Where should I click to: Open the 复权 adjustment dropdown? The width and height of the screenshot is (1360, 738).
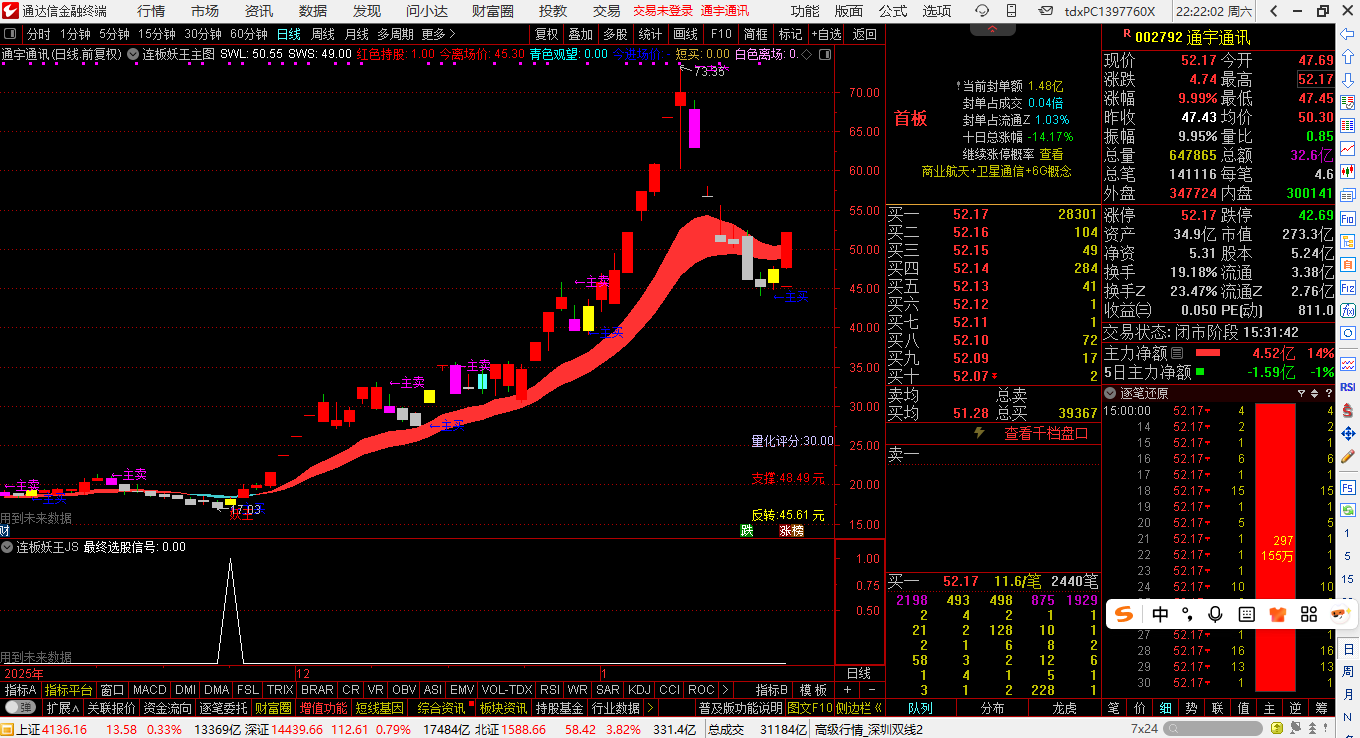546,34
